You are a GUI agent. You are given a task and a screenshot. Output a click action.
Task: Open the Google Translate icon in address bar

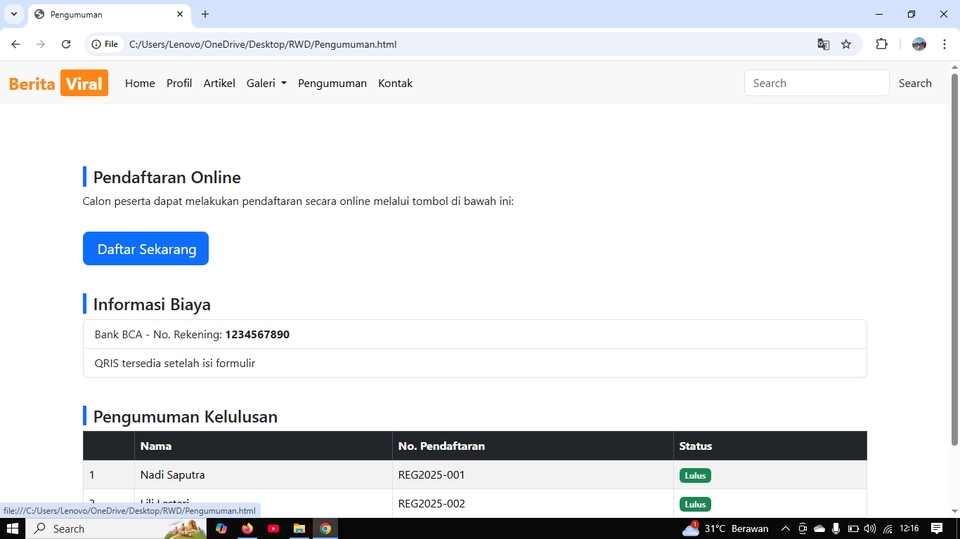coord(823,44)
